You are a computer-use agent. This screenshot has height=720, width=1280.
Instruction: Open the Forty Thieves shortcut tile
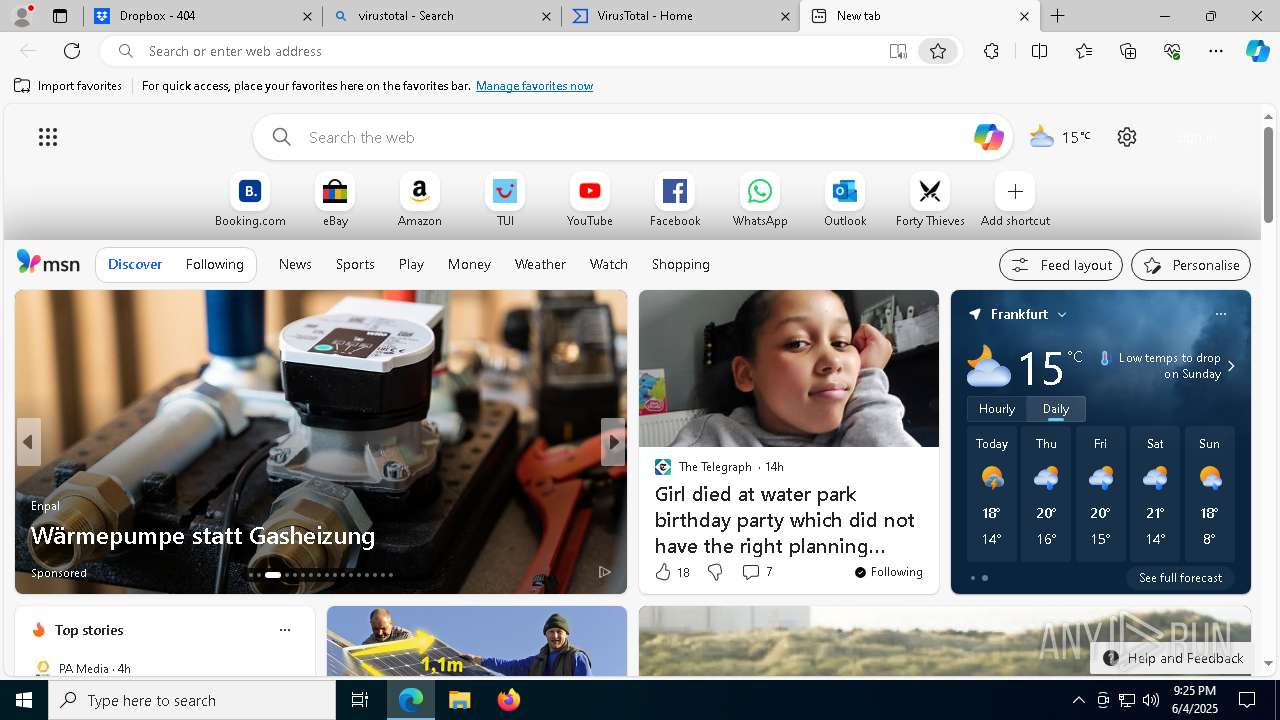pyautogui.click(x=930, y=200)
